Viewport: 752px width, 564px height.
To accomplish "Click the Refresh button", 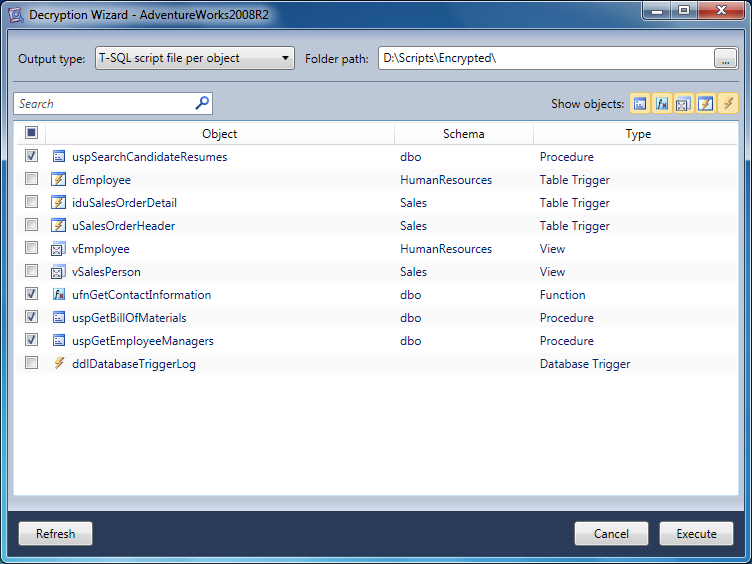I will pos(56,534).
